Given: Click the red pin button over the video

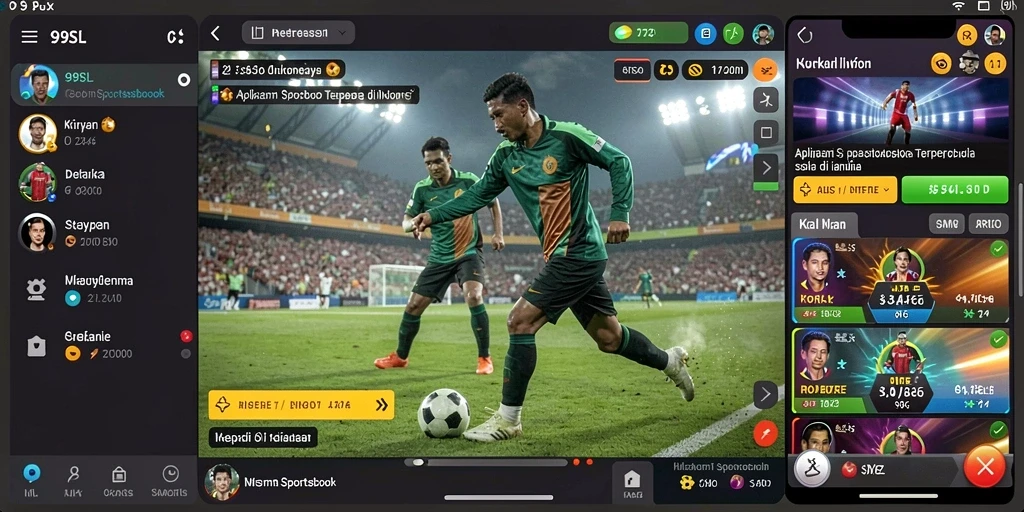Looking at the screenshot, I should click(x=765, y=433).
